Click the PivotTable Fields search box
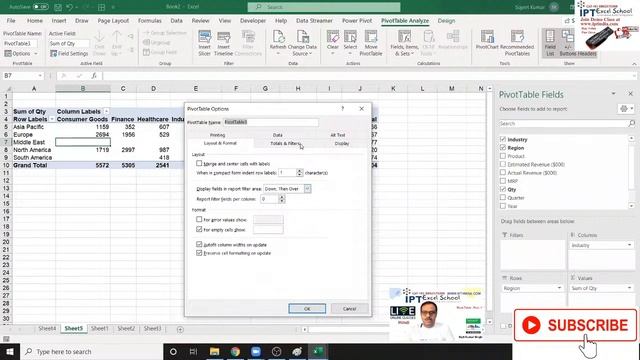640x360 pixels. point(567,123)
